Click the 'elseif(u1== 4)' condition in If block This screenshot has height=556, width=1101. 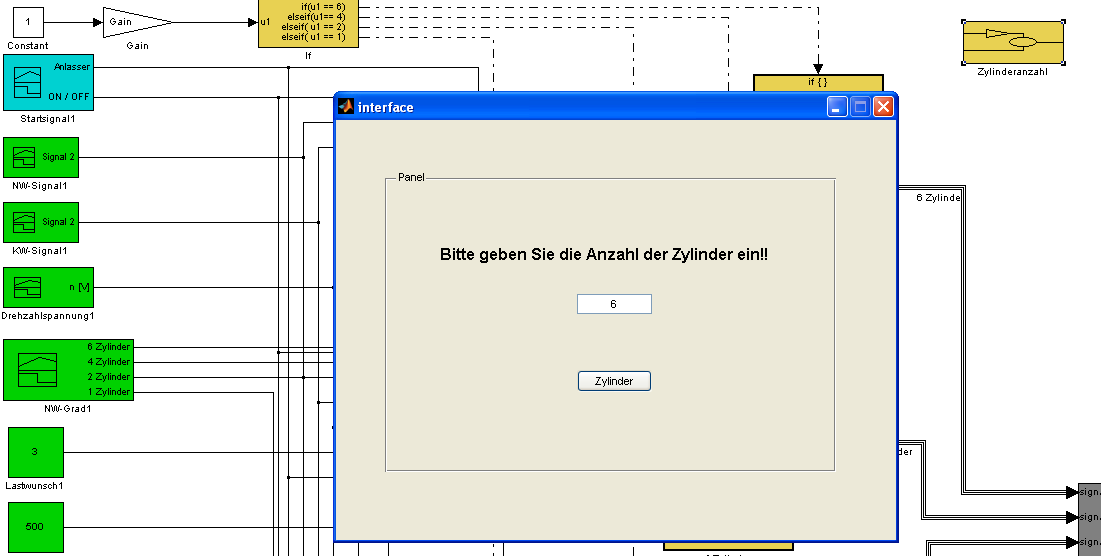(x=317, y=16)
